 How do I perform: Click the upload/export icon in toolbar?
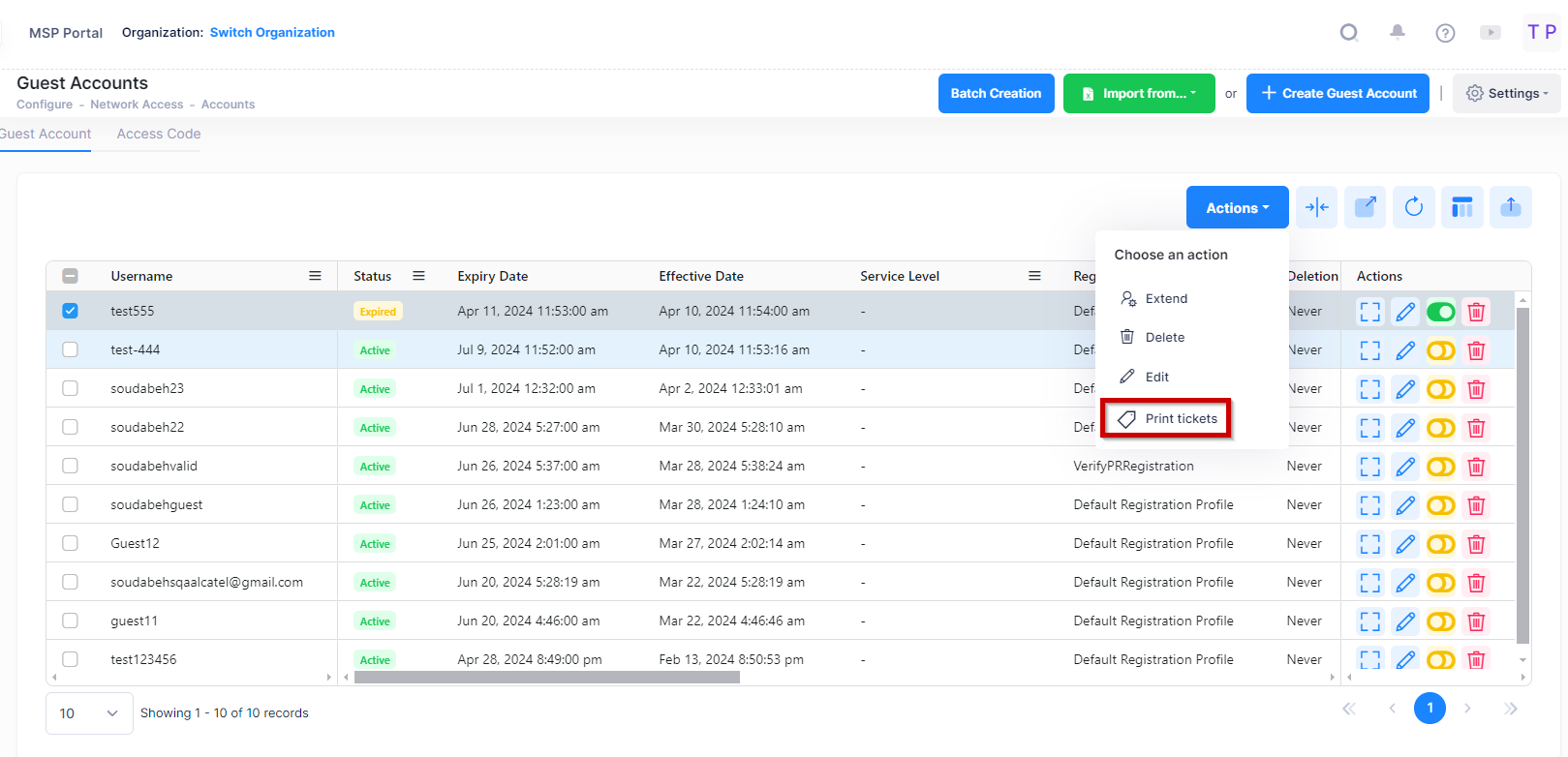coord(1510,207)
